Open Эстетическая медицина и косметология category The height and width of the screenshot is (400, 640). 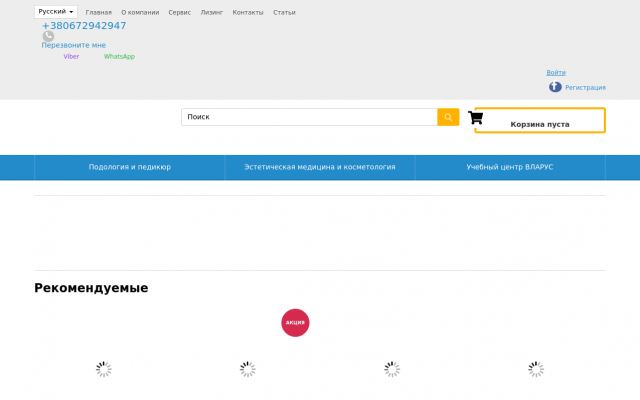tap(320, 167)
